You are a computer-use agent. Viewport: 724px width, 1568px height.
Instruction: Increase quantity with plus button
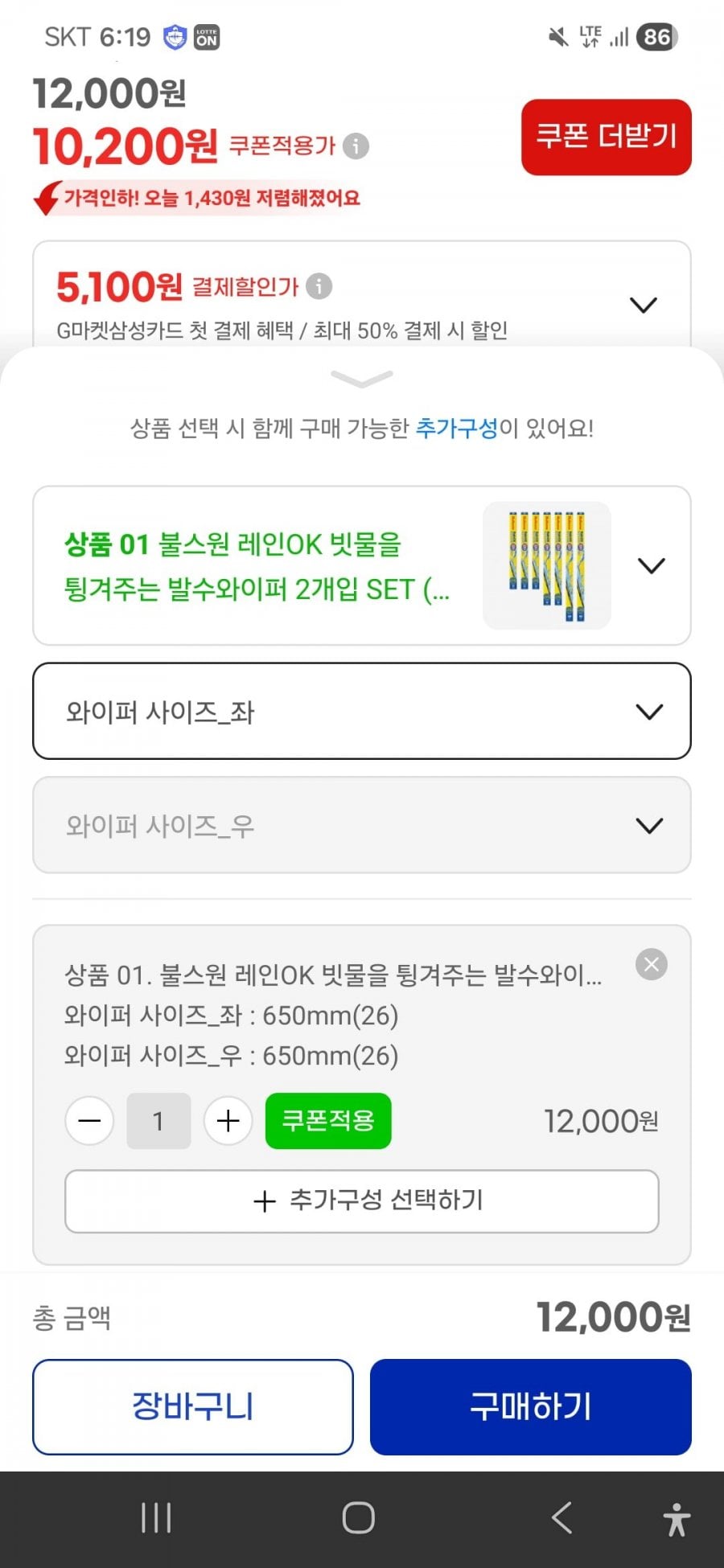(228, 1121)
